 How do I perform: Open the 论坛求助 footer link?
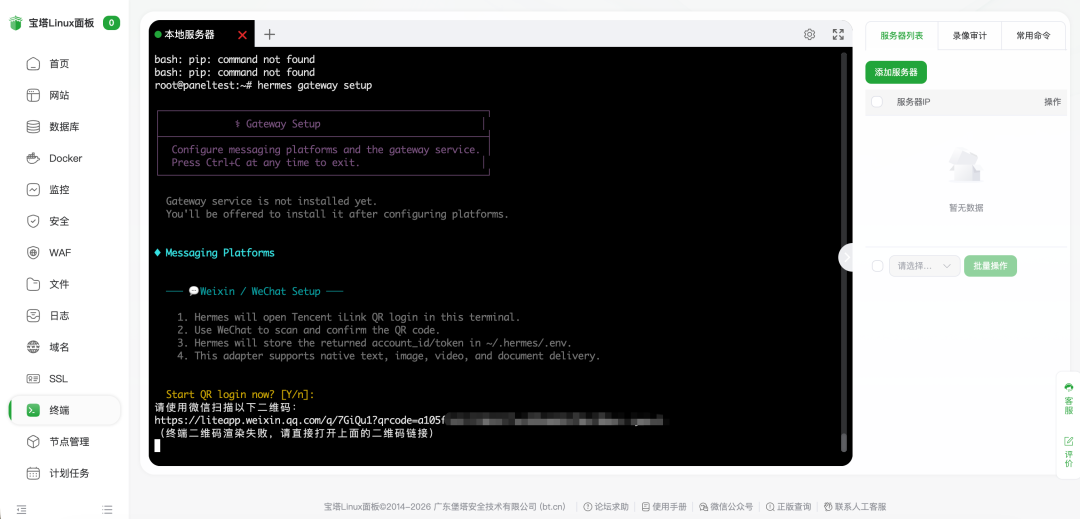pyautogui.click(x=606, y=507)
